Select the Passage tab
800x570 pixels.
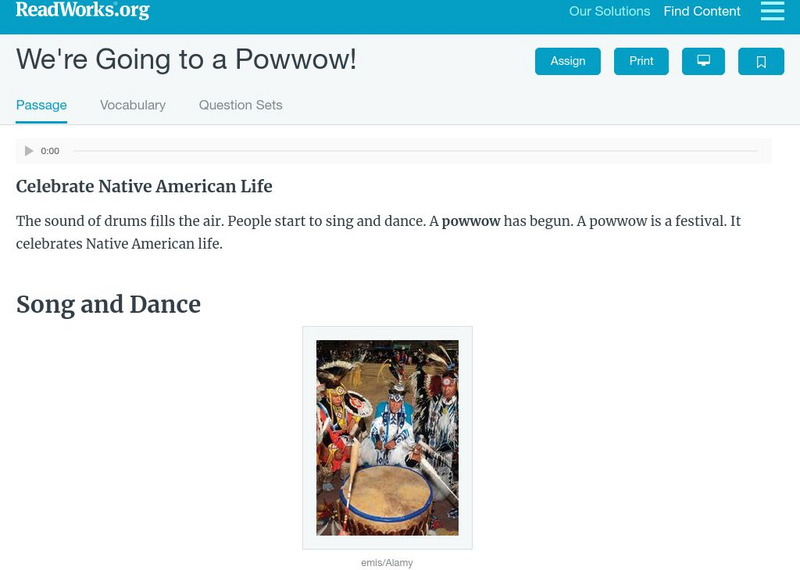(41, 105)
